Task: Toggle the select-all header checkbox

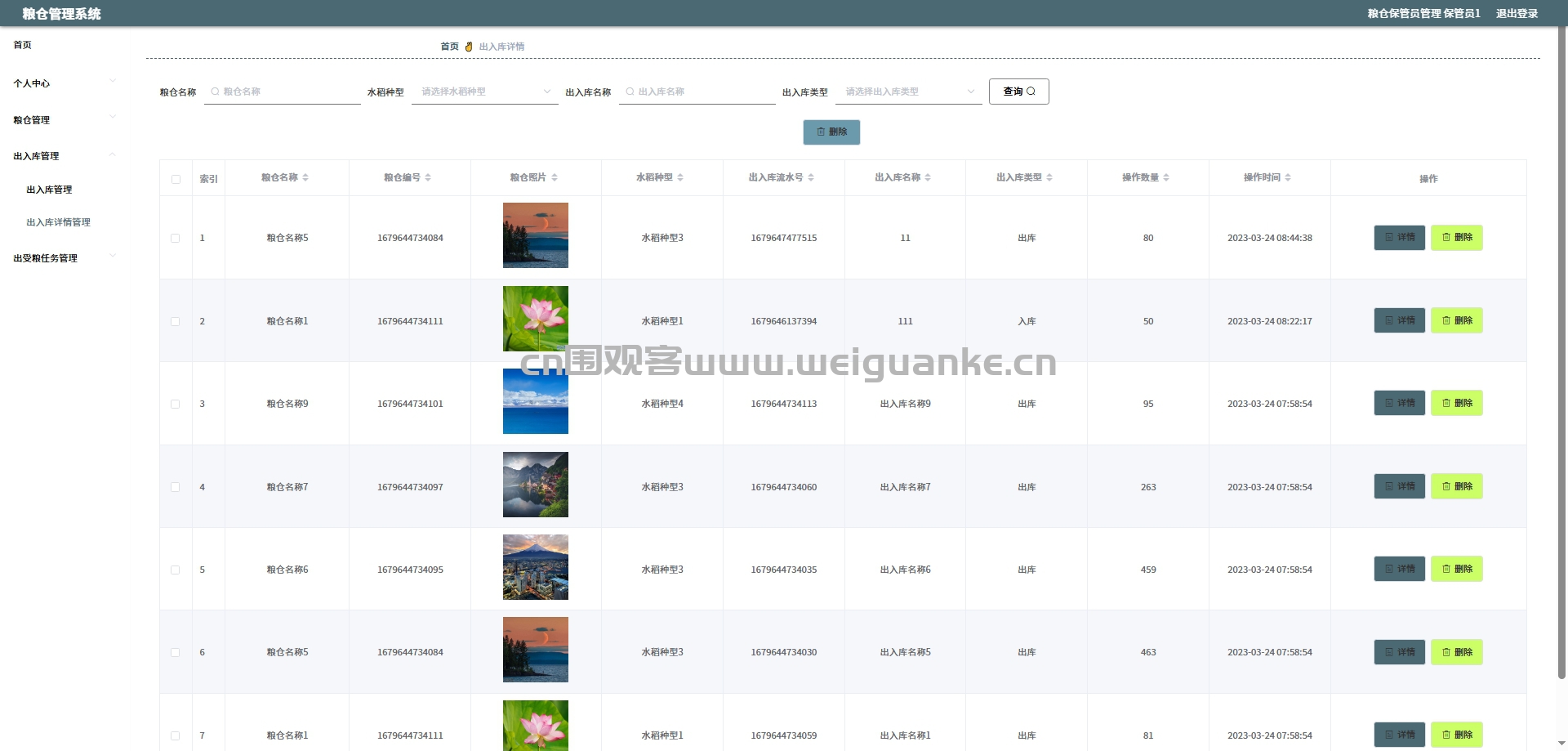Action: click(176, 179)
